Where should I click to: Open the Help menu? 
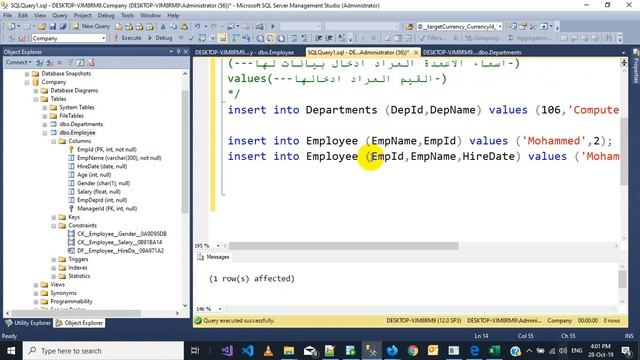tap(173, 16)
